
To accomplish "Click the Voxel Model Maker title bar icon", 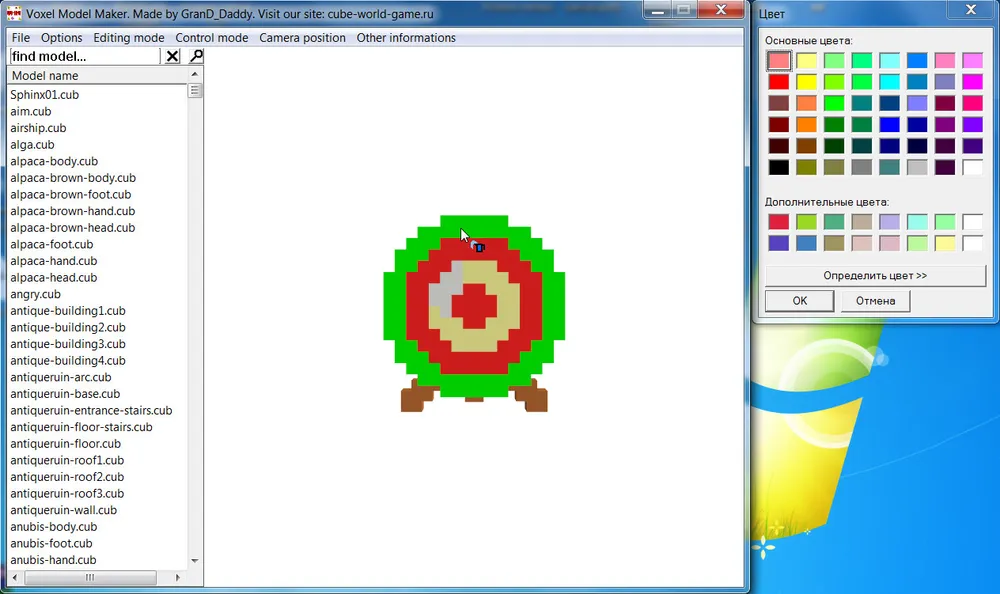I will (x=14, y=12).
